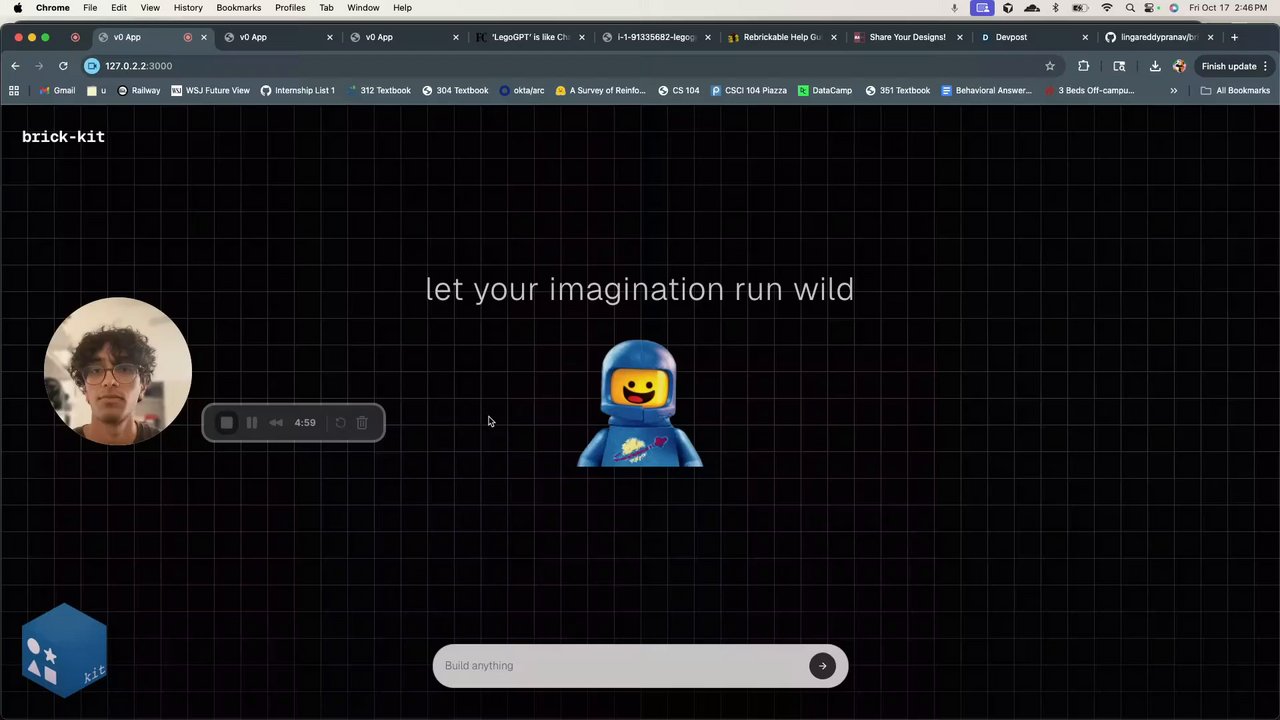
Task: Click the Wi-Fi status icon
Action: pos(1107,8)
